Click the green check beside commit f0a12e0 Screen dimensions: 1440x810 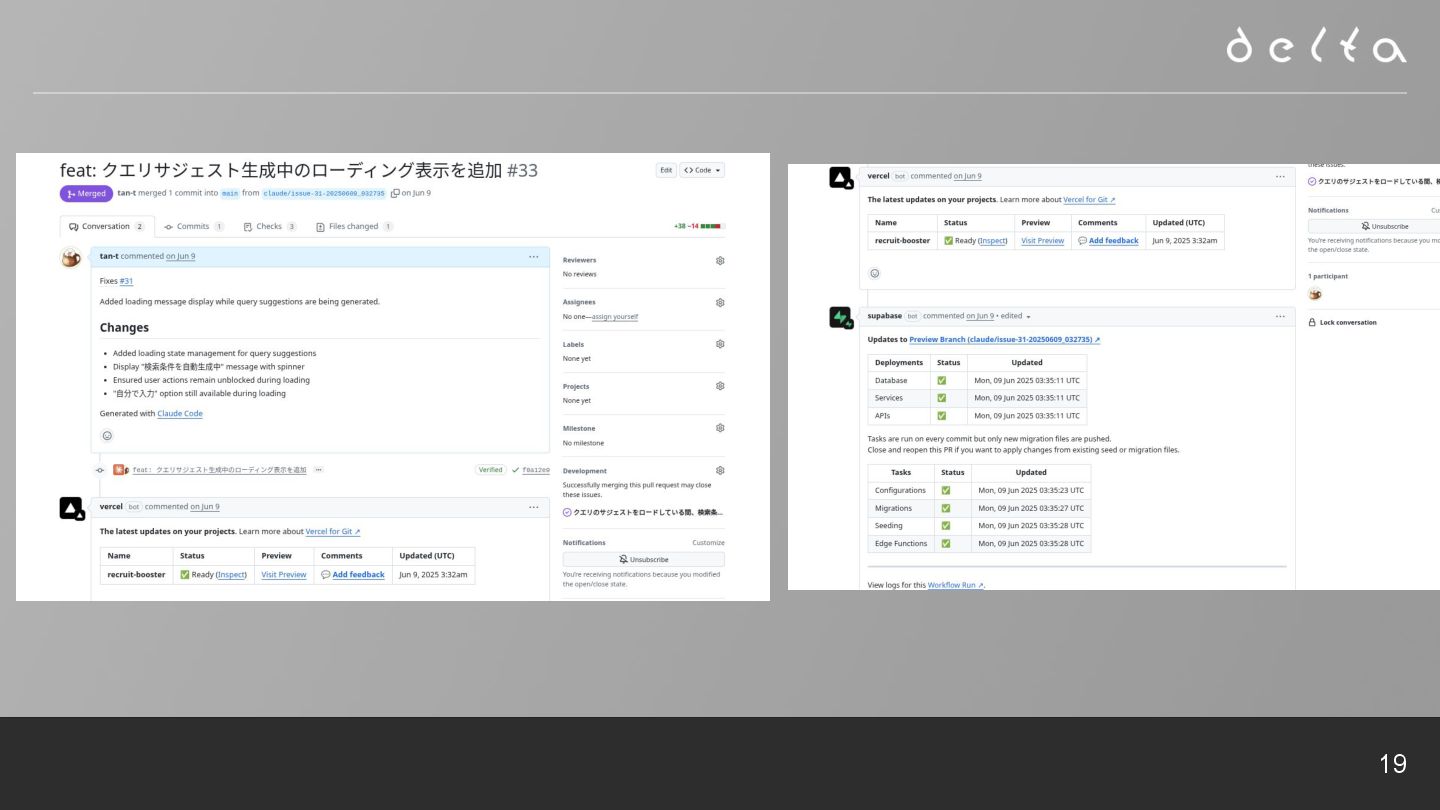(515, 470)
